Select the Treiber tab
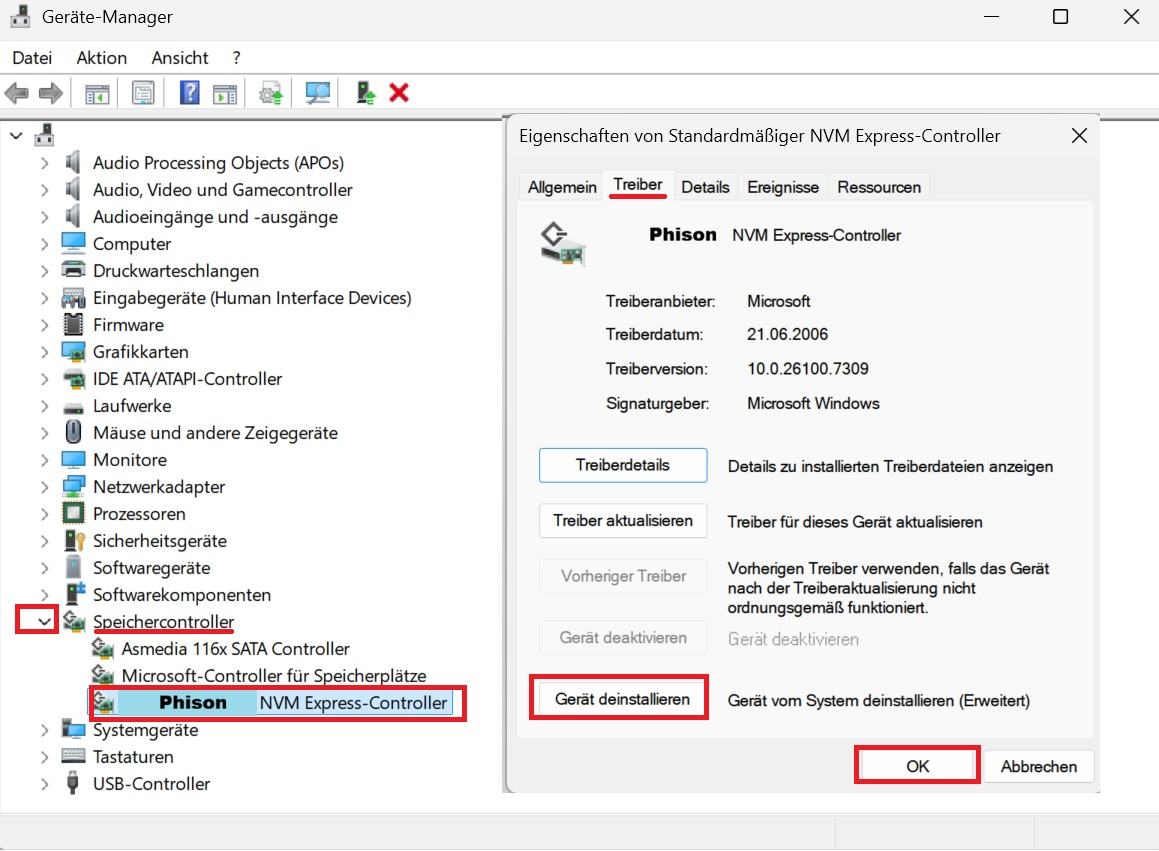Image resolution: width=1159 pixels, height=851 pixels. (x=638, y=185)
